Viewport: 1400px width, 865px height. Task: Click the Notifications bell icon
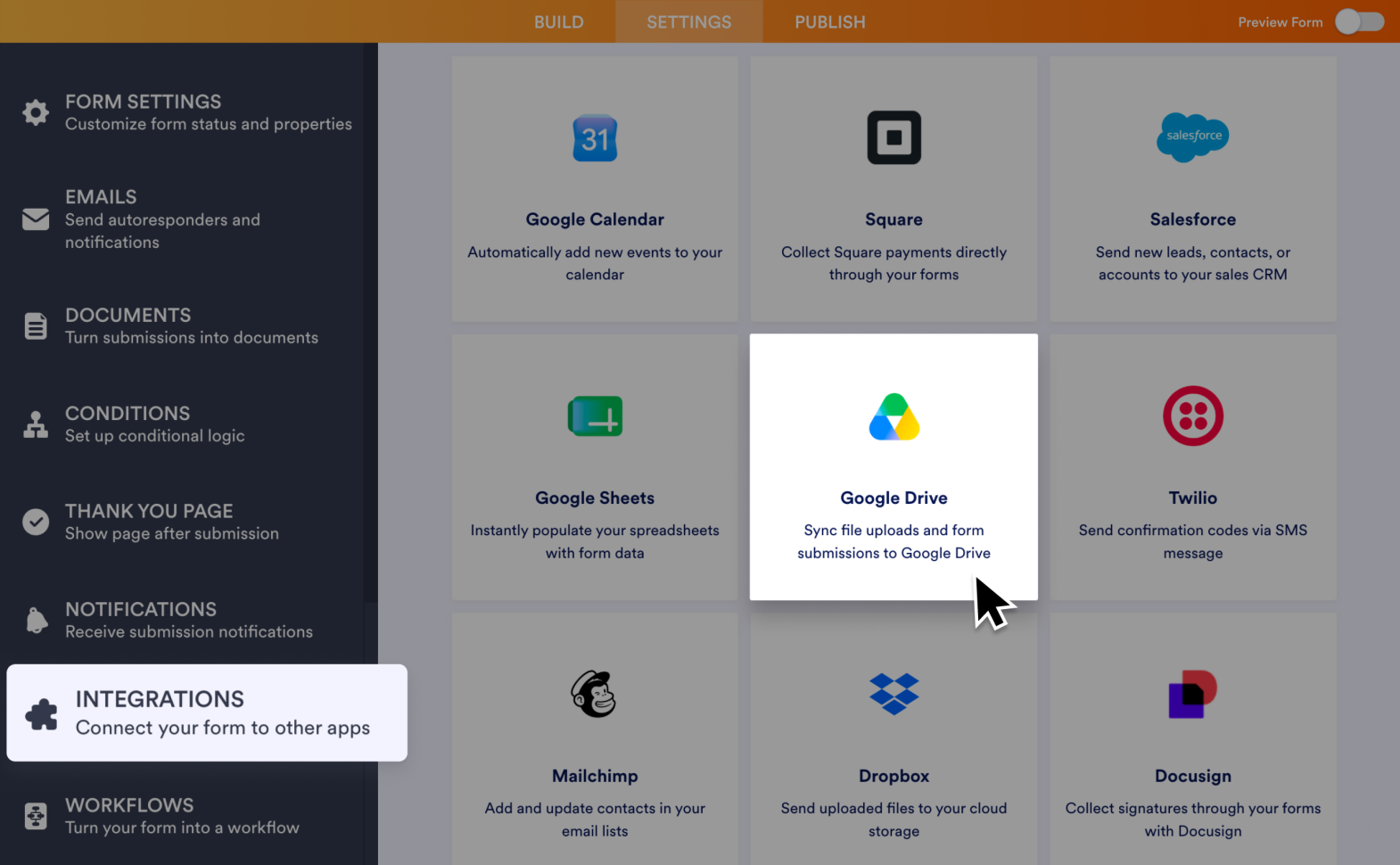tap(37, 620)
